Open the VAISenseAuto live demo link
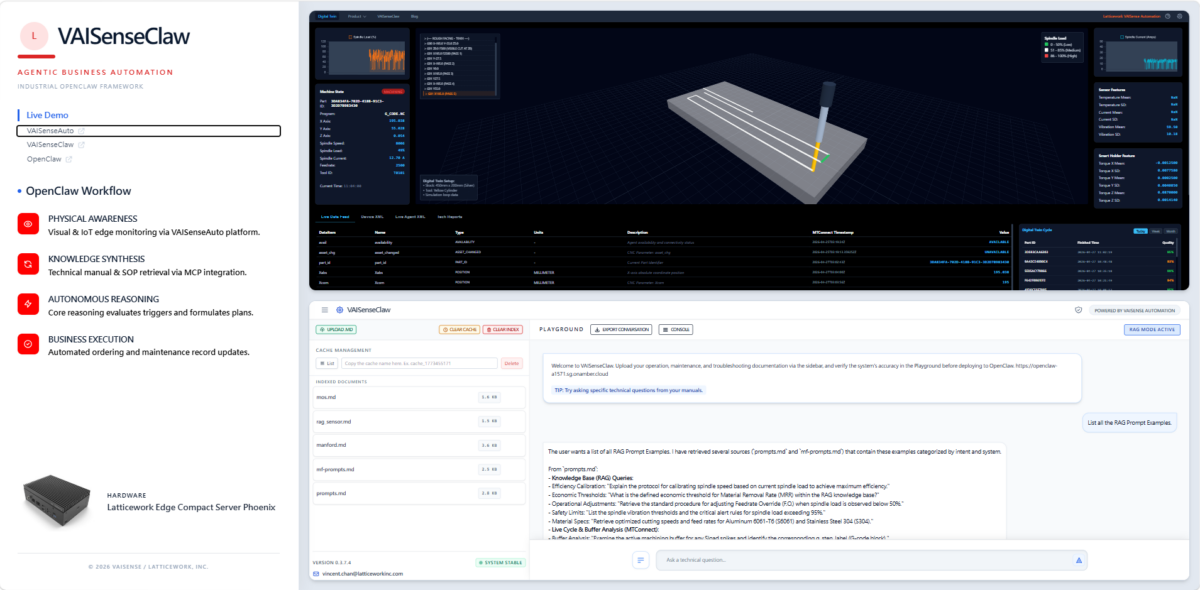The image size is (1200, 590). [x=149, y=131]
